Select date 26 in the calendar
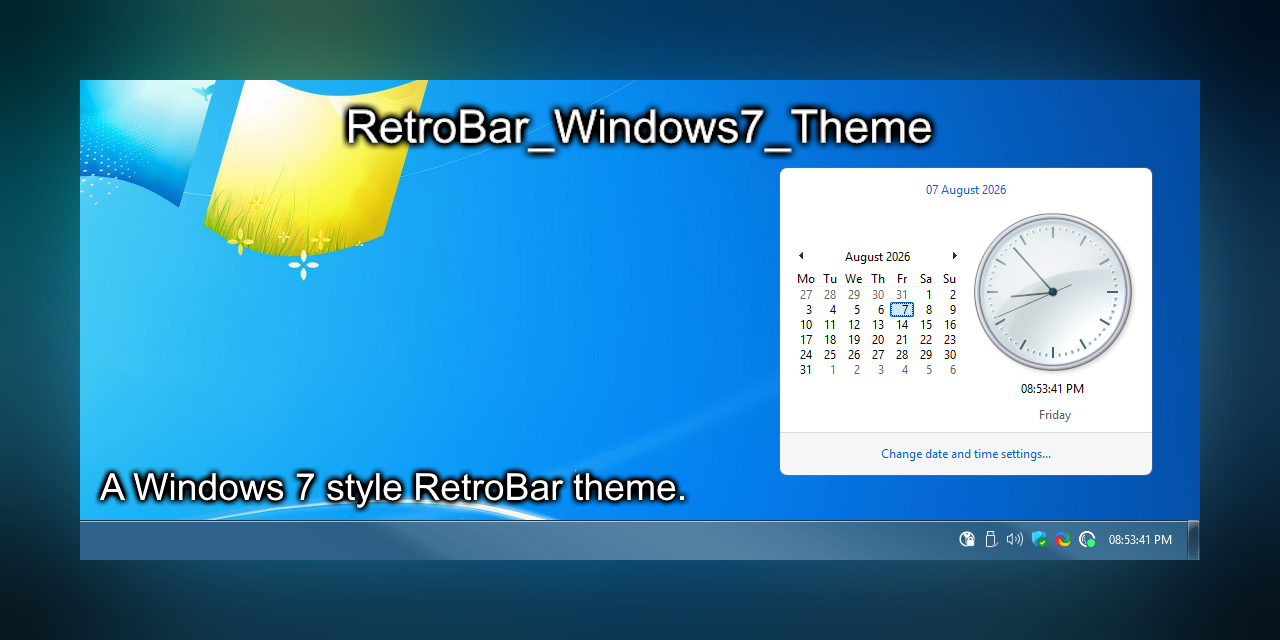This screenshot has width=1280, height=640. pyautogui.click(x=854, y=355)
